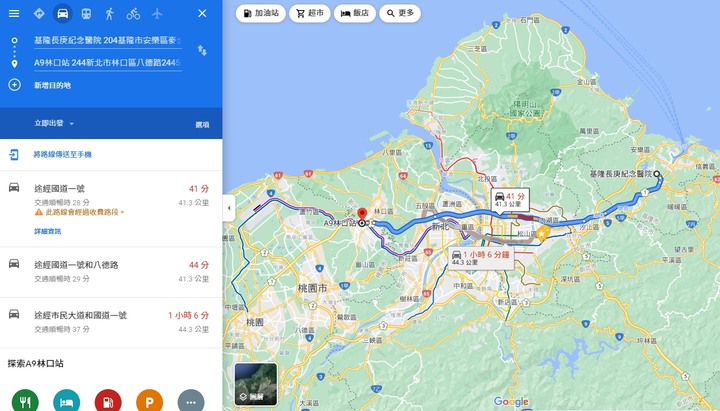Screen dimensions: 720x411
Task: Open the restaurants explore icon
Action: coord(25,400)
